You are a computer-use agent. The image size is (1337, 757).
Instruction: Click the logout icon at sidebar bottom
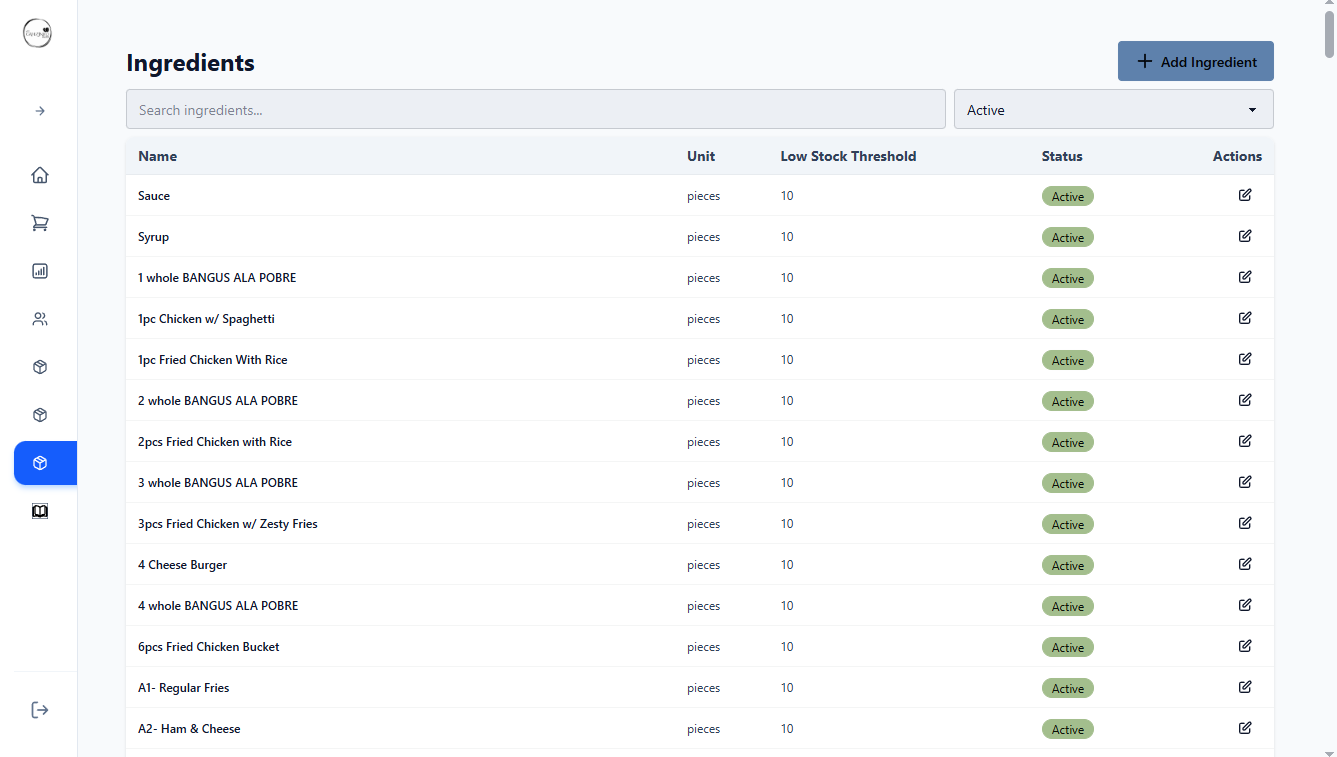tap(40, 710)
